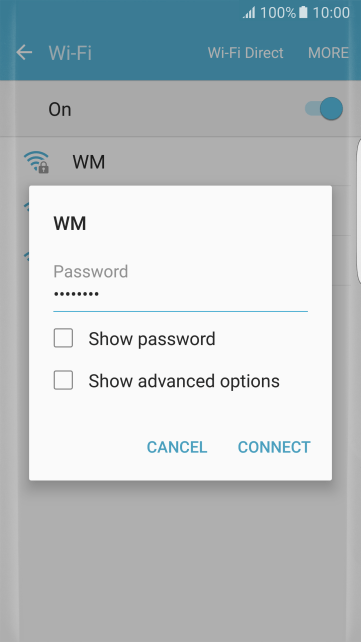Click CONNECT to join WM

pos(274,447)
